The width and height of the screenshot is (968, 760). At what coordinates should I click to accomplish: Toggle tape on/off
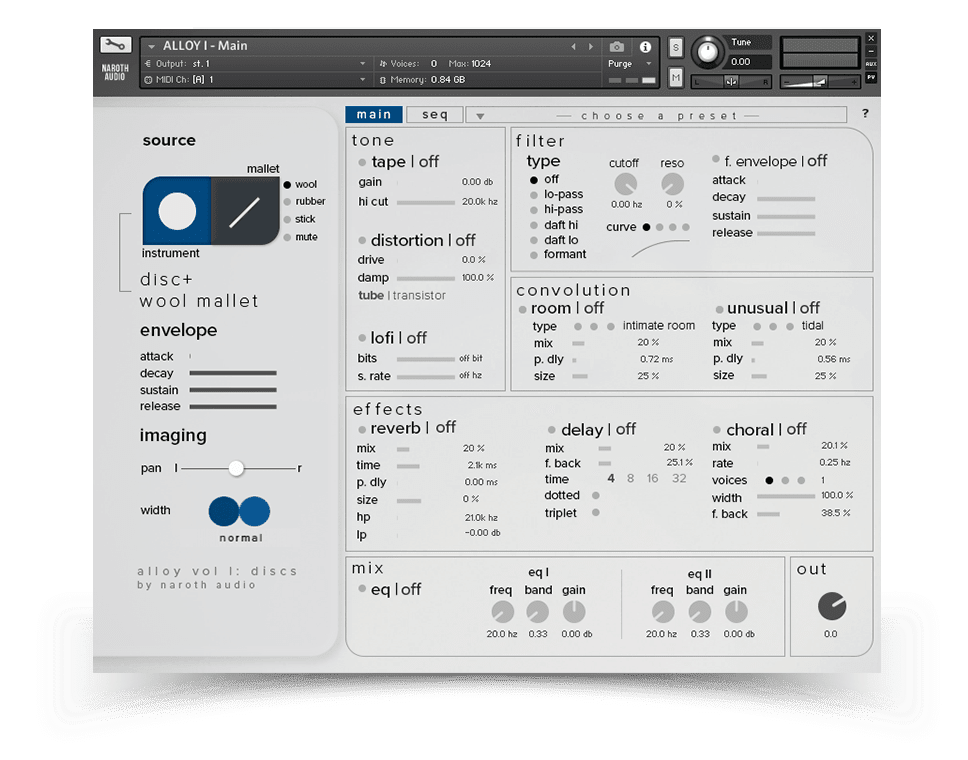tap(362, 162)
